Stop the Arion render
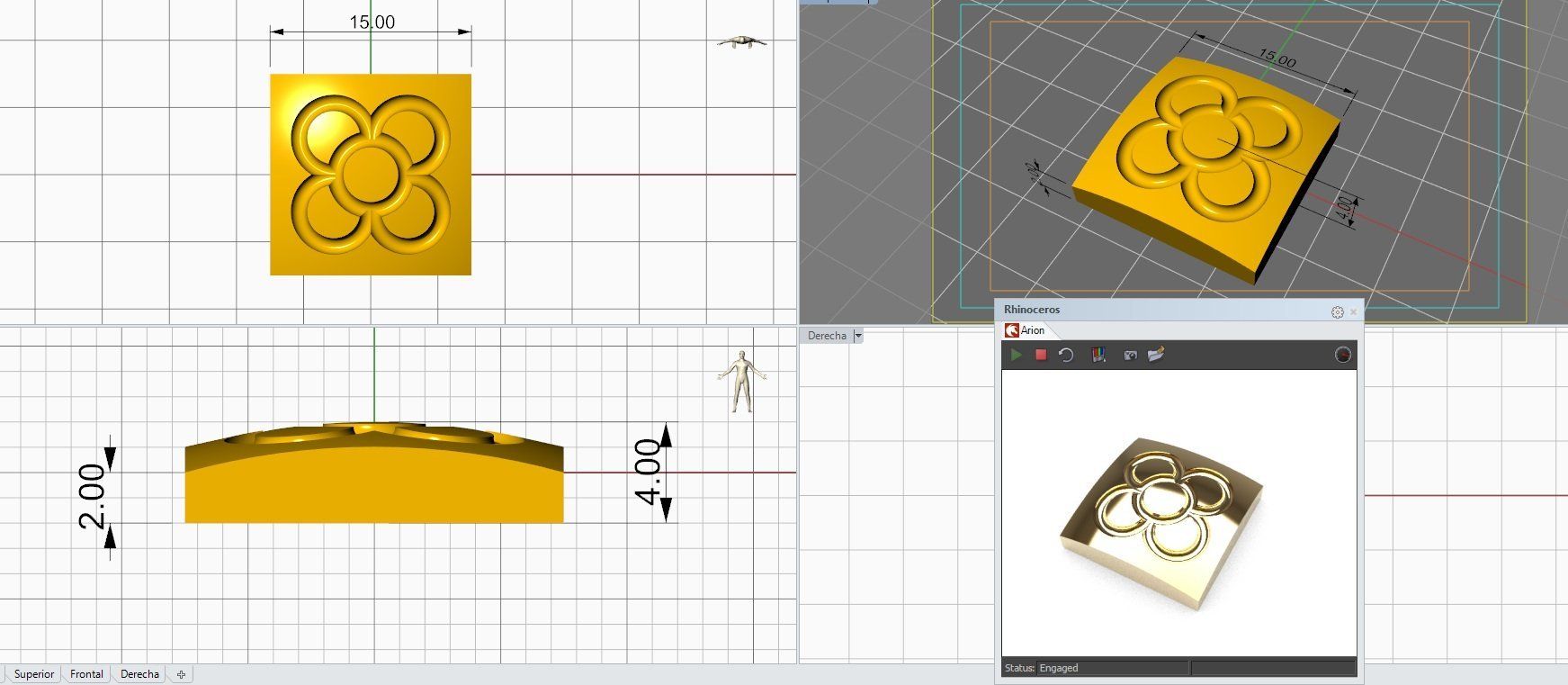The width and height of the screenshot is (1568, 685). (1041, 355)
